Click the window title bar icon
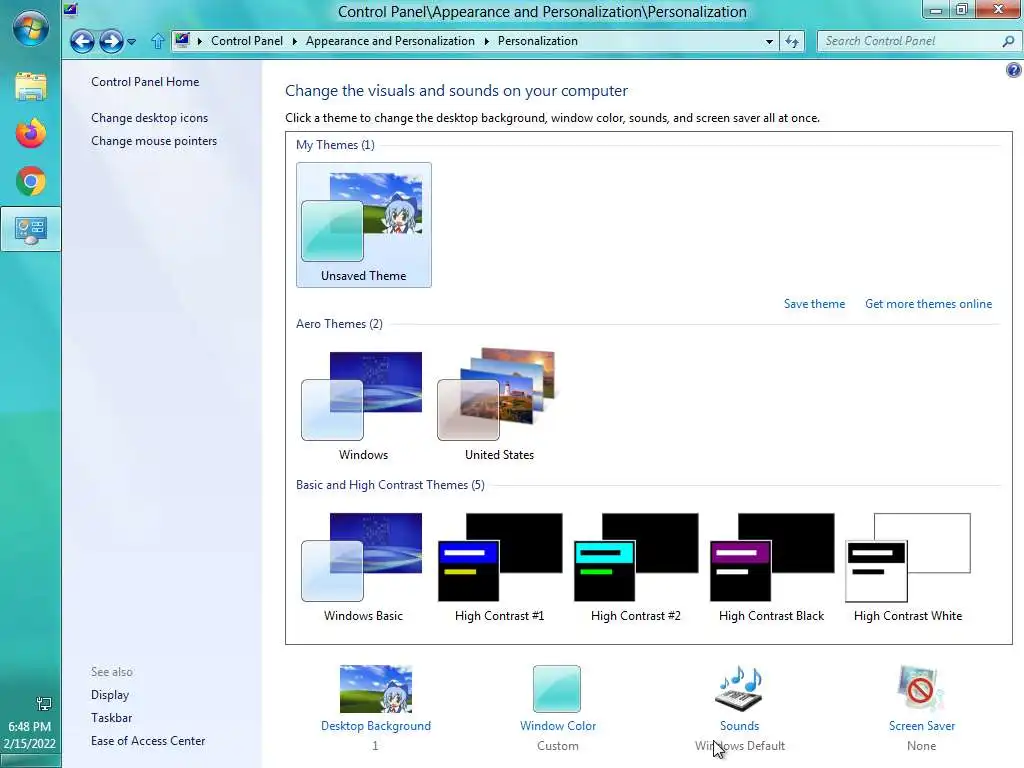 coord(71,9)
